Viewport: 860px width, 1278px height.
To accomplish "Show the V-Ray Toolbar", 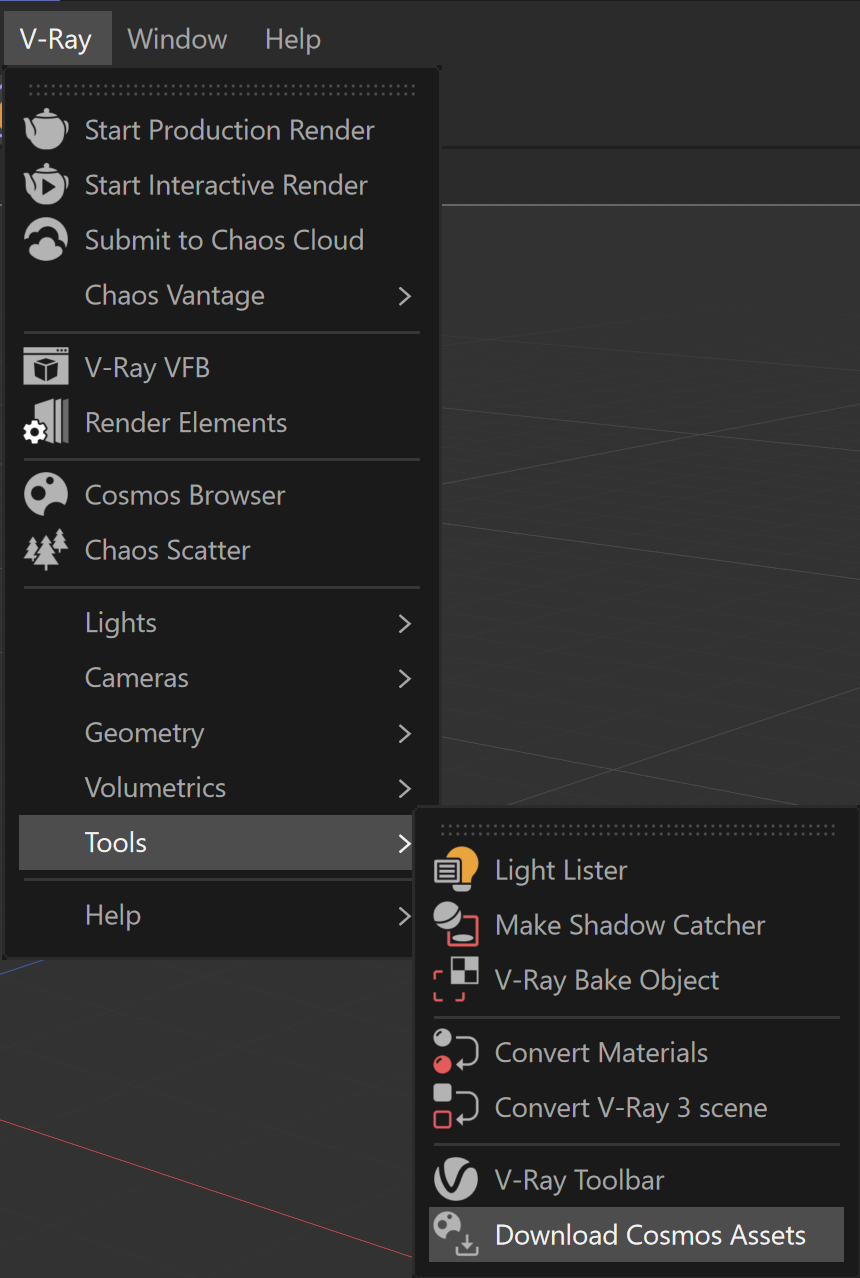I will 636,1180.
